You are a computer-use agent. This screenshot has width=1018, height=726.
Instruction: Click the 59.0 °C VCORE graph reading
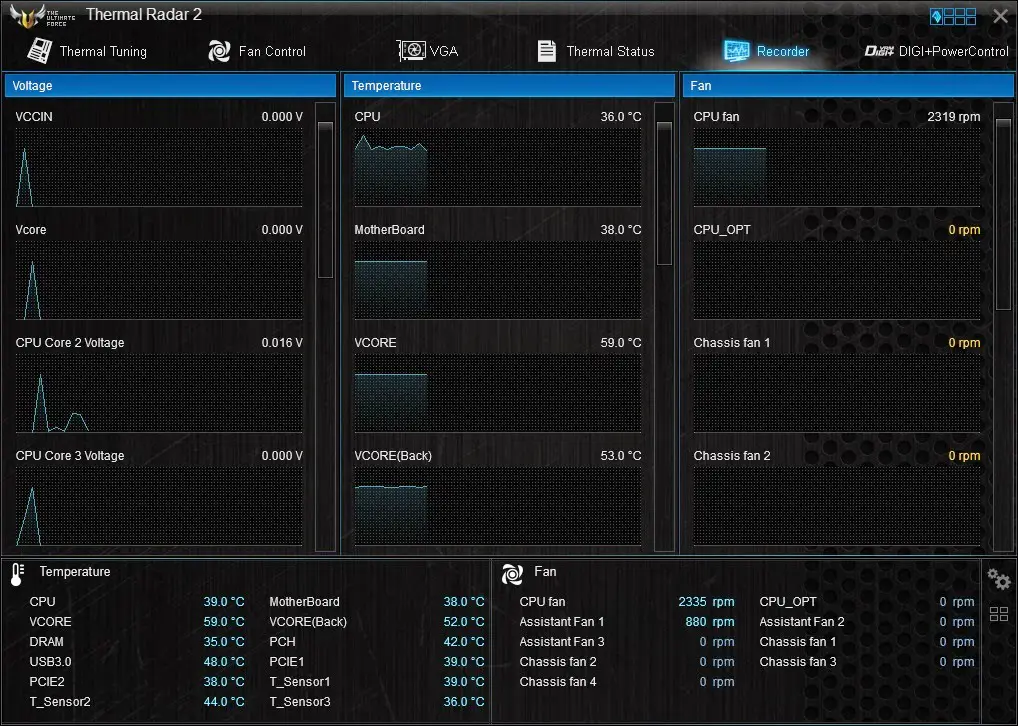point(621,343)
